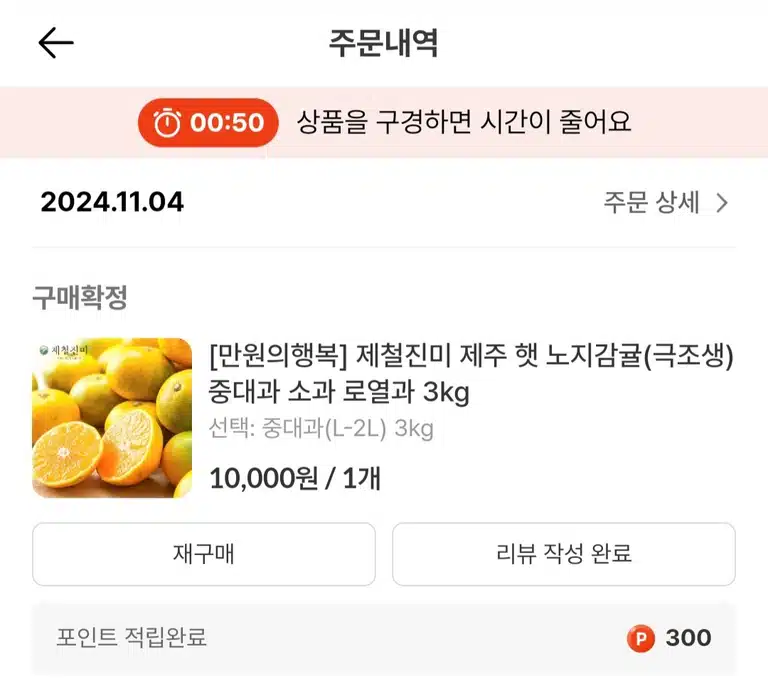Tap the 선택: 중대과(L-2L) 3kg option text
768x693 pixels.
point(321,429)
